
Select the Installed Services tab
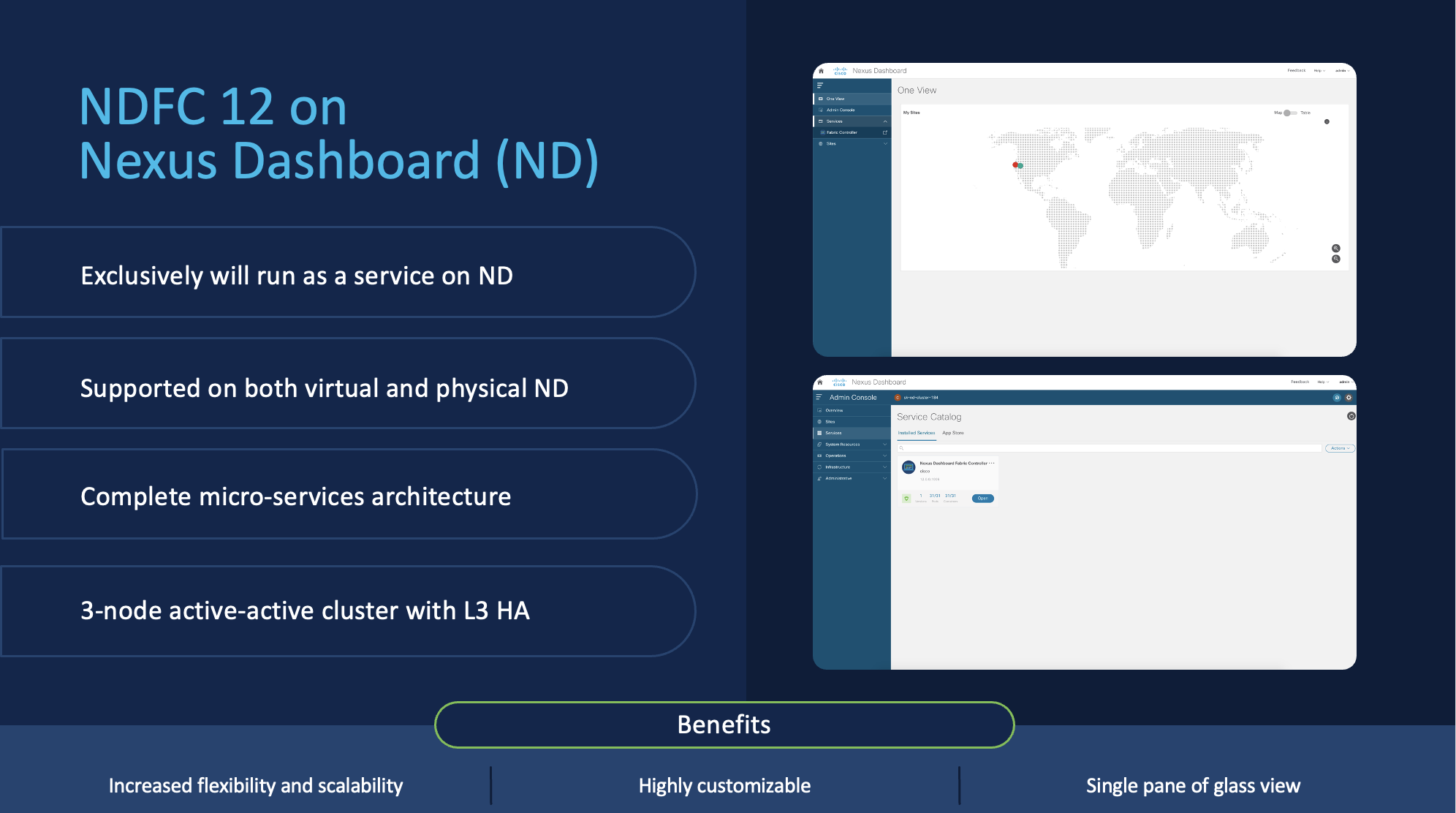(916, 433)
